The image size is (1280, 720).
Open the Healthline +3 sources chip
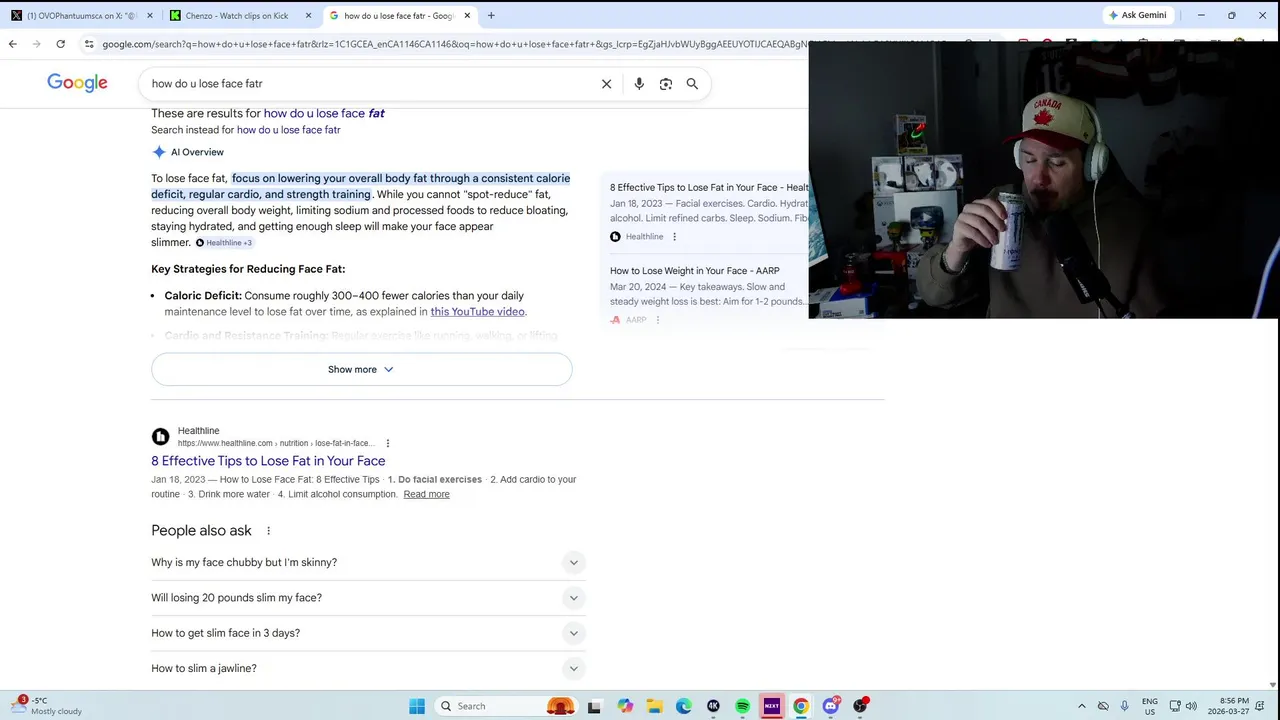224,243
